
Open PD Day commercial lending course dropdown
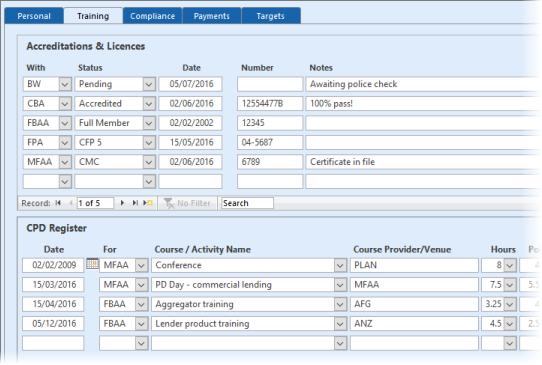pos(340,285)
